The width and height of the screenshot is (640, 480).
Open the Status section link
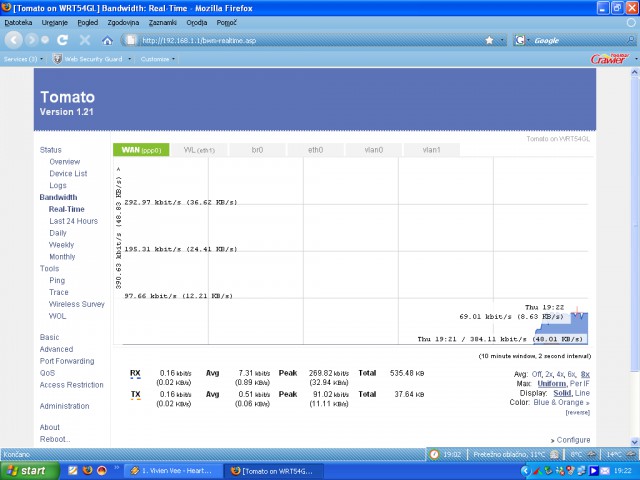(51, 150)
